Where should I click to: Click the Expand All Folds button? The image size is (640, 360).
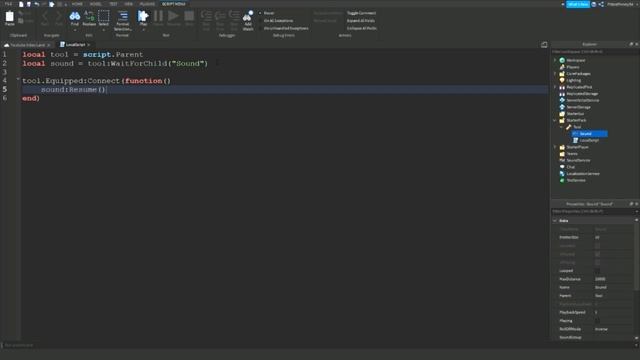point(360,21)
